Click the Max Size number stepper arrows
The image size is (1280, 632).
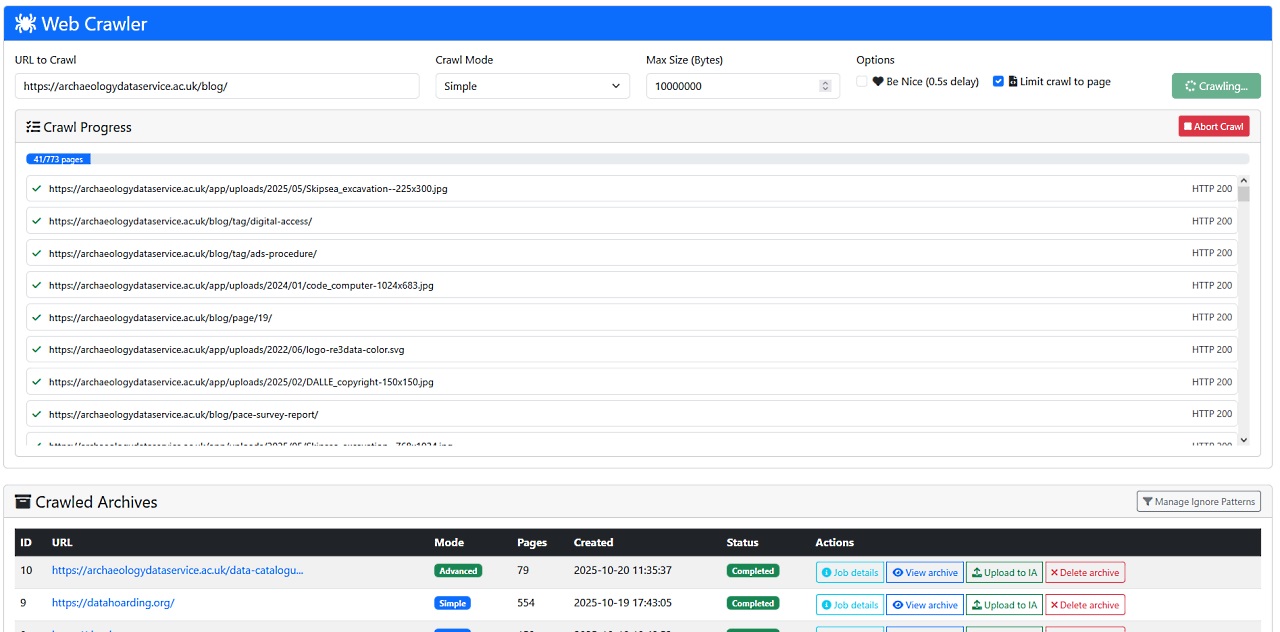point(825,86)
